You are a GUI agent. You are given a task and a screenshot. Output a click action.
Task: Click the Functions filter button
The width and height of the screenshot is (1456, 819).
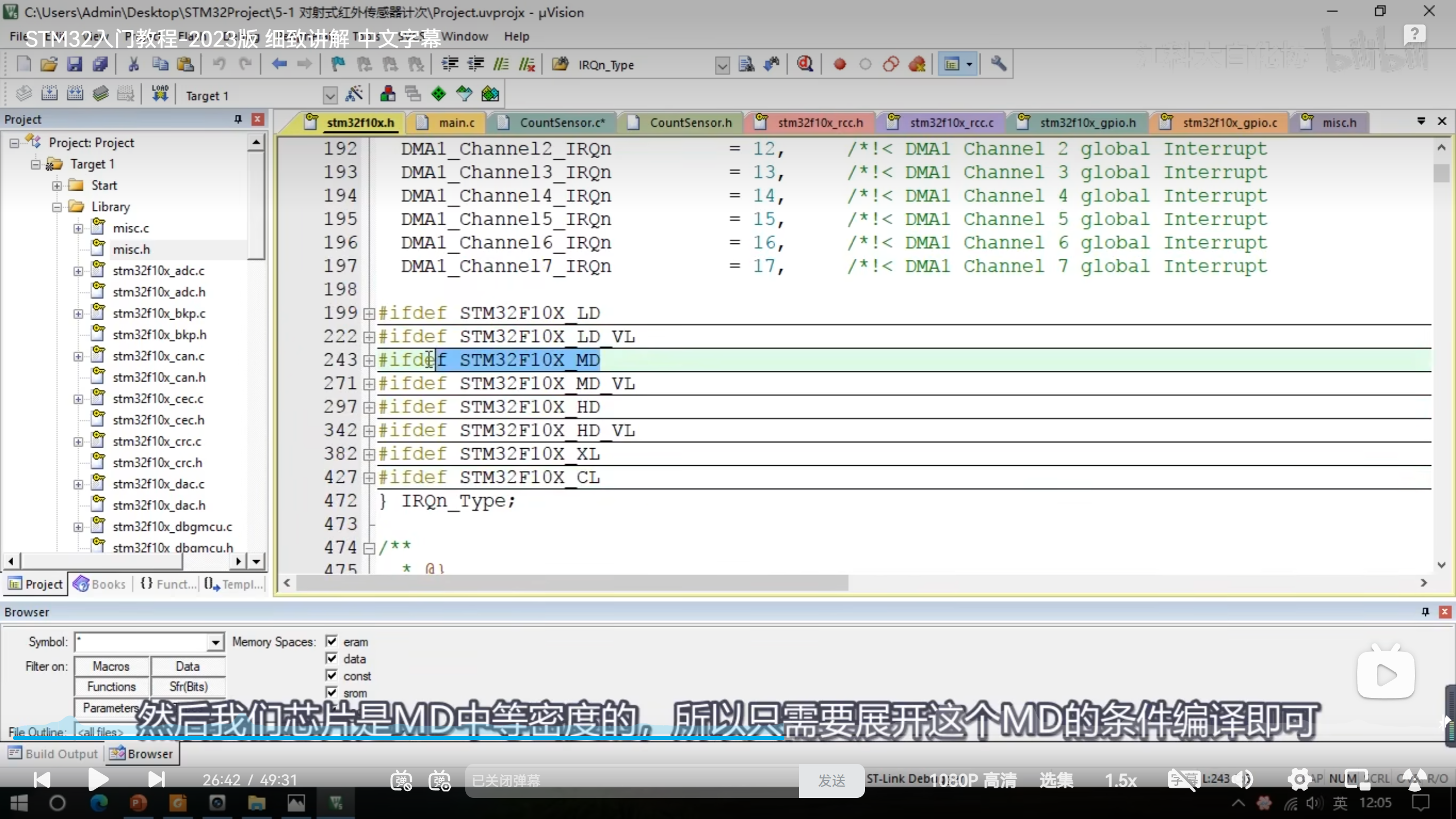[x=111, y=686]
